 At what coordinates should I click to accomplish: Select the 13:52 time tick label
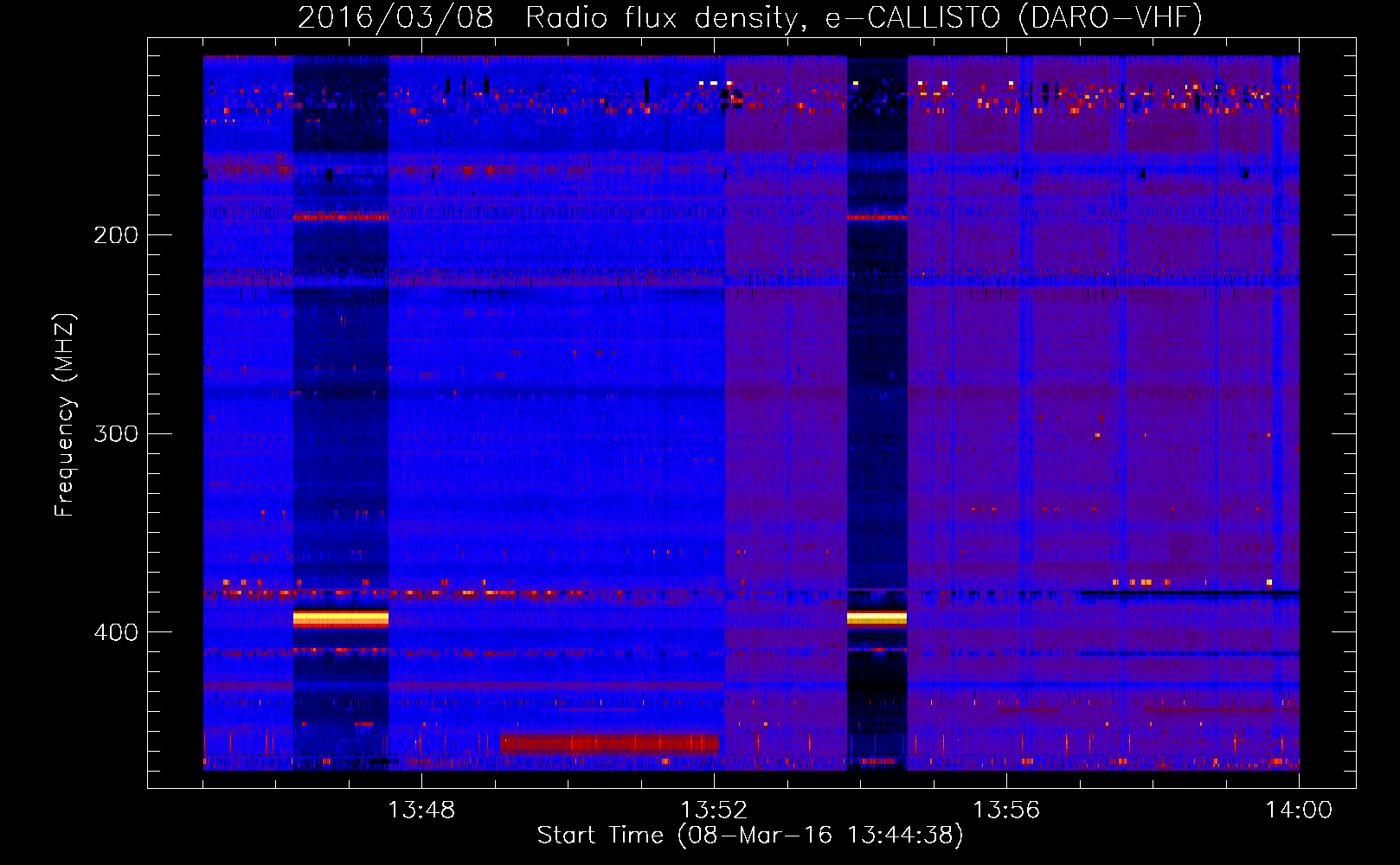(x=714, y=810)
